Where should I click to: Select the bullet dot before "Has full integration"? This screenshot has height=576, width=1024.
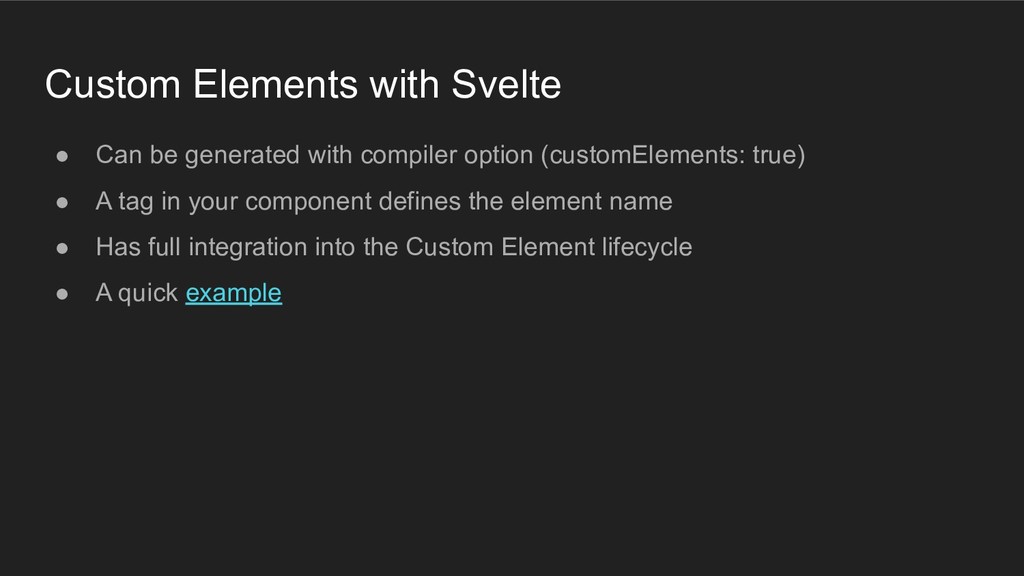point(62,248)
